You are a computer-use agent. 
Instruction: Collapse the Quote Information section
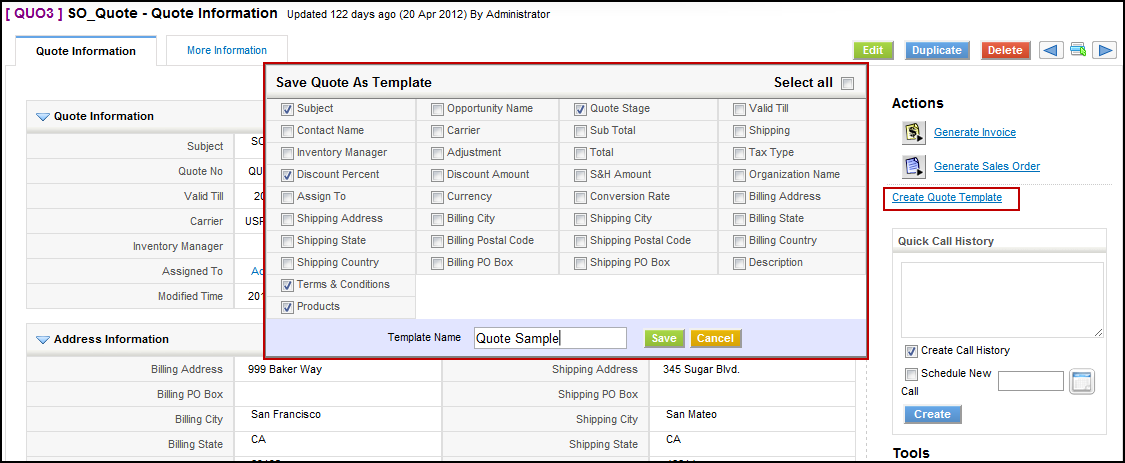tap(42, 117)
